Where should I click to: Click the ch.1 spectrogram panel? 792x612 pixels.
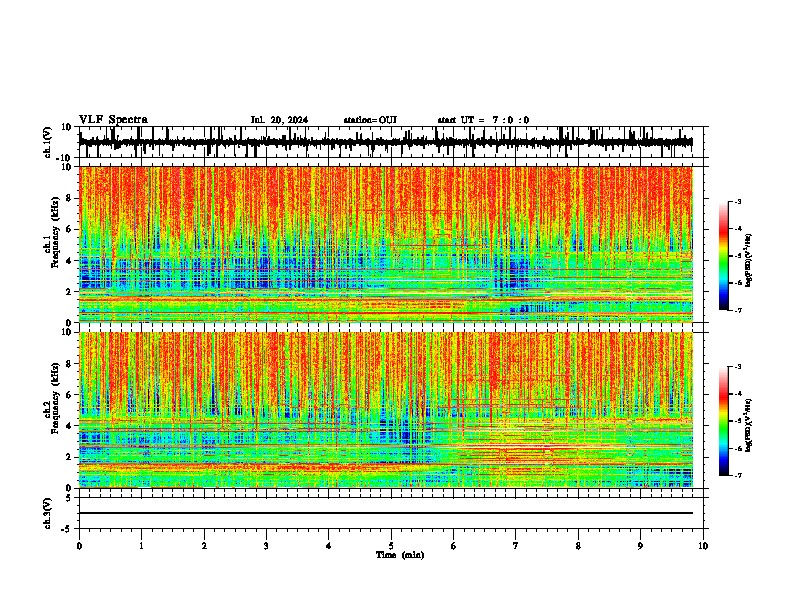[x=385, y=244]
